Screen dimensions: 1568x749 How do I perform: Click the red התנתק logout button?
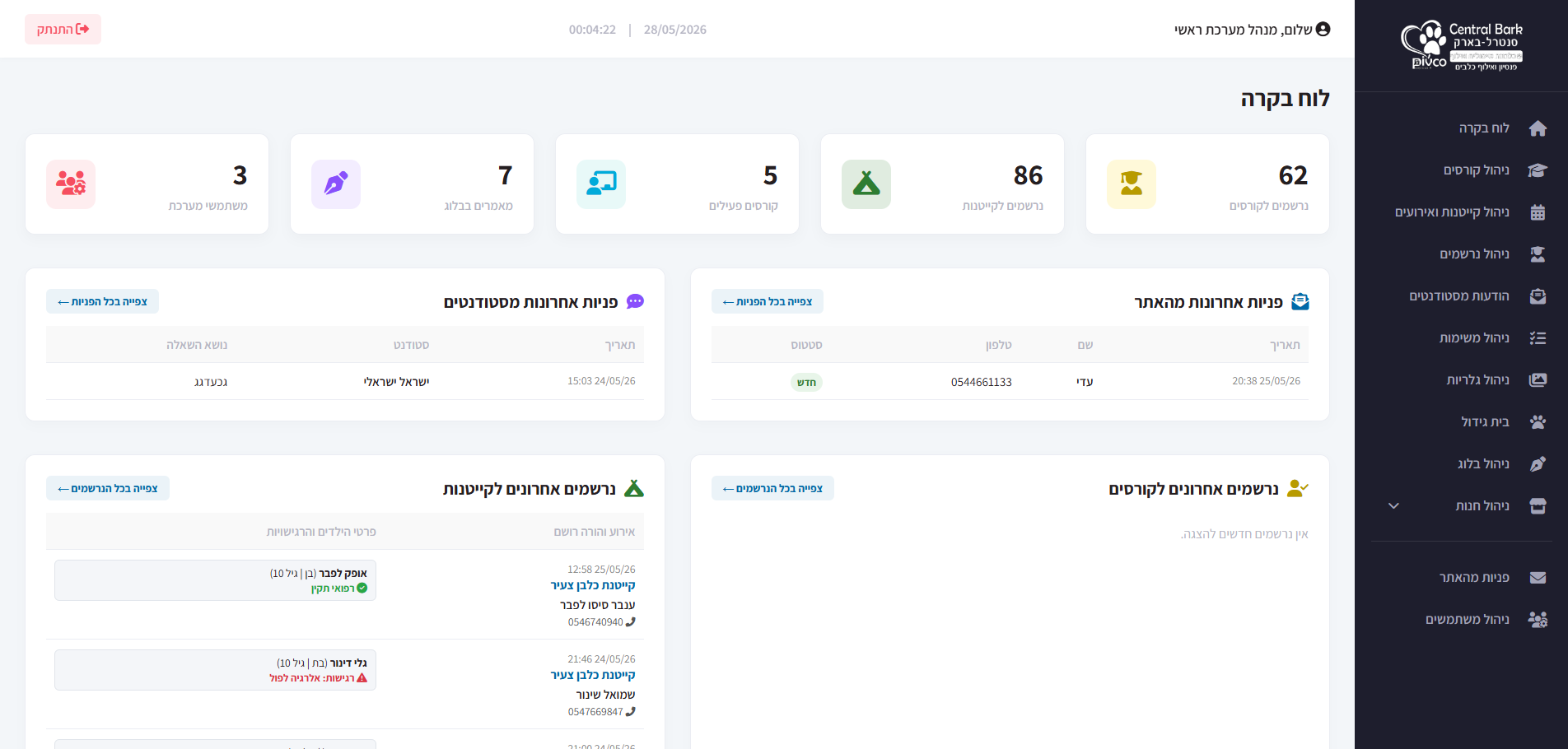pos(63,30)
